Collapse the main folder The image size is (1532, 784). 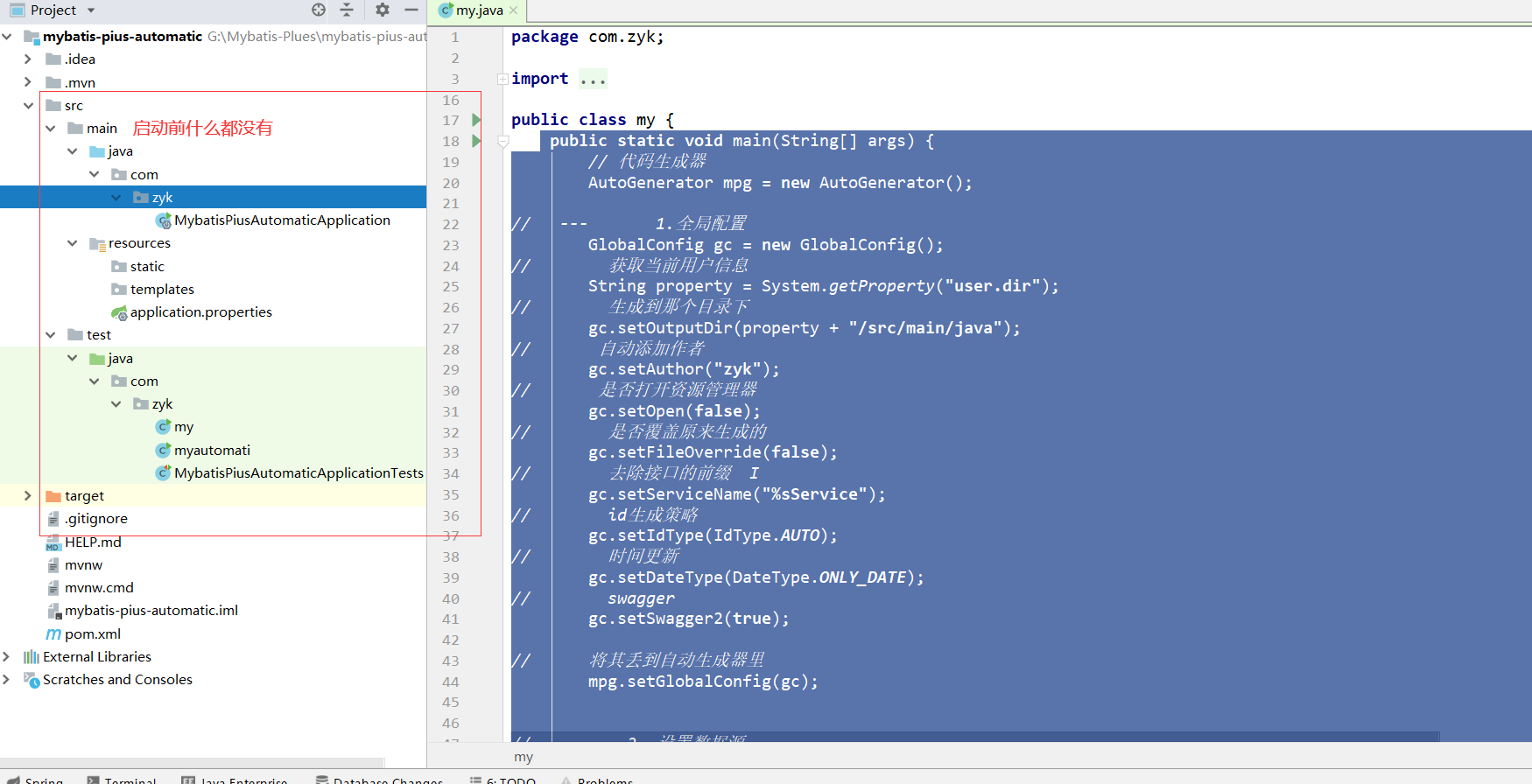point(50,128)
